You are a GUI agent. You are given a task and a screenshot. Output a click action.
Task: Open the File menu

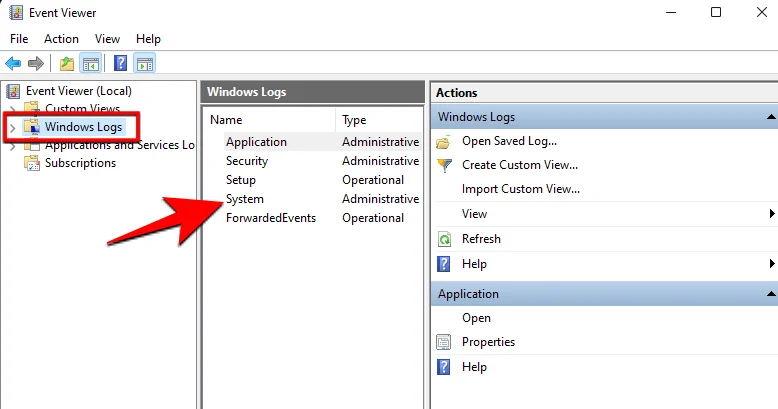pos(19,39)
